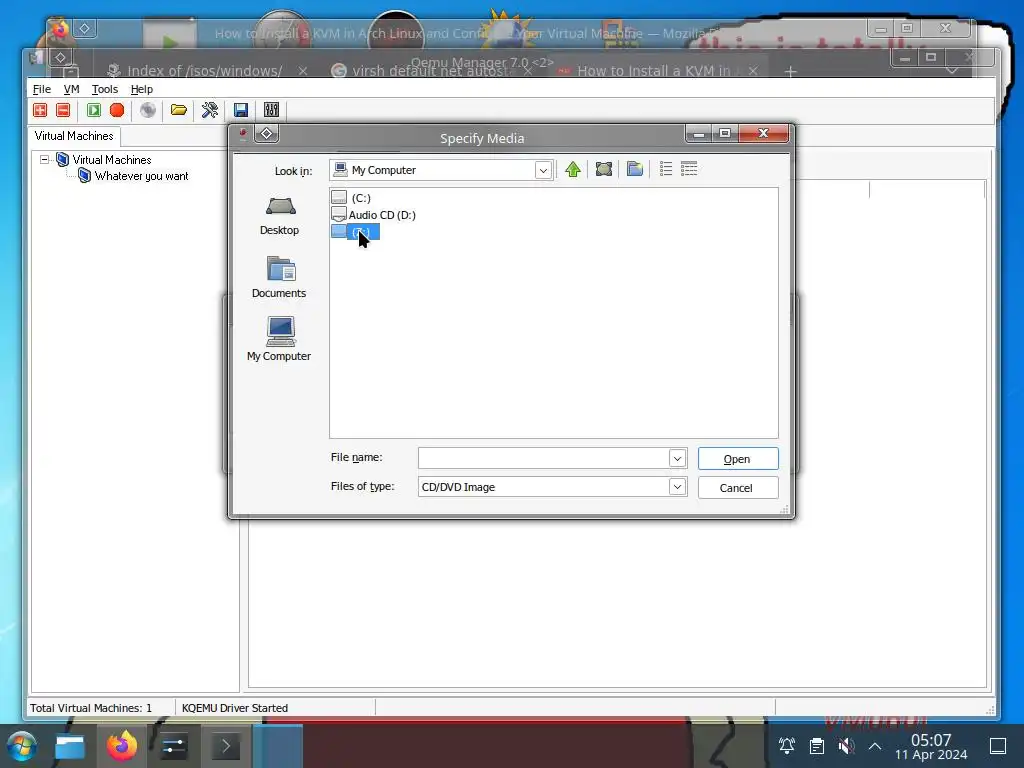The image size is (1024, 768).
Task: Click the blue floppy disk save icon
Action: coord(241,110)
